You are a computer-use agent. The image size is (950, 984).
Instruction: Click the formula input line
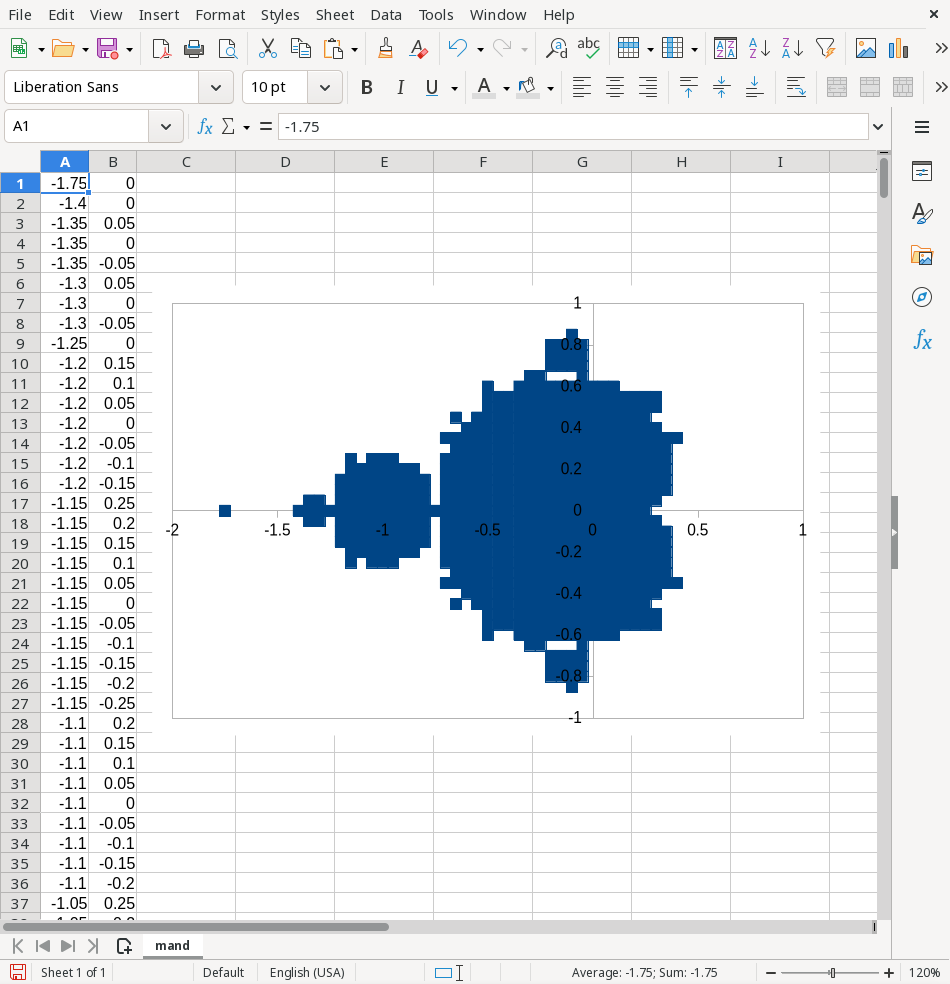(574, 127)
